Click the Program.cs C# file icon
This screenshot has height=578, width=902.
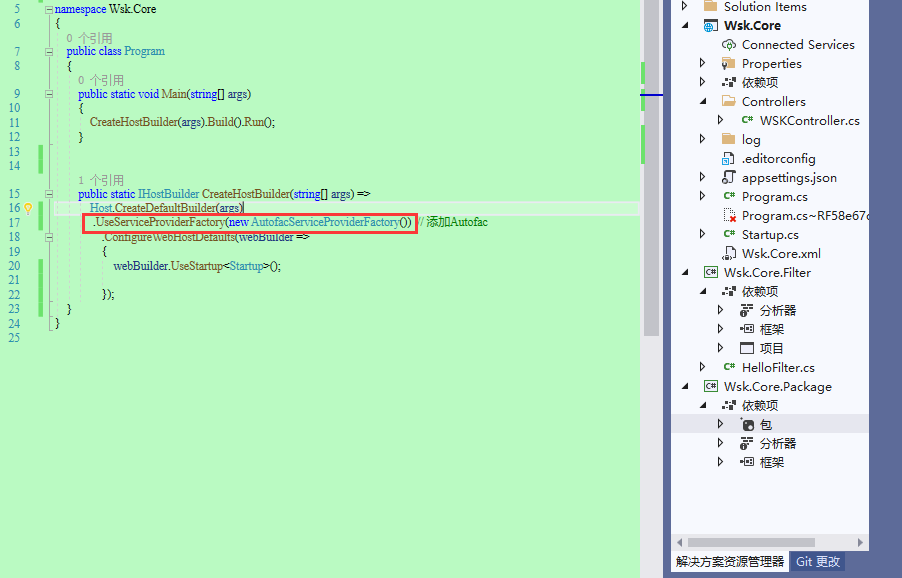[x=729, y=196]
